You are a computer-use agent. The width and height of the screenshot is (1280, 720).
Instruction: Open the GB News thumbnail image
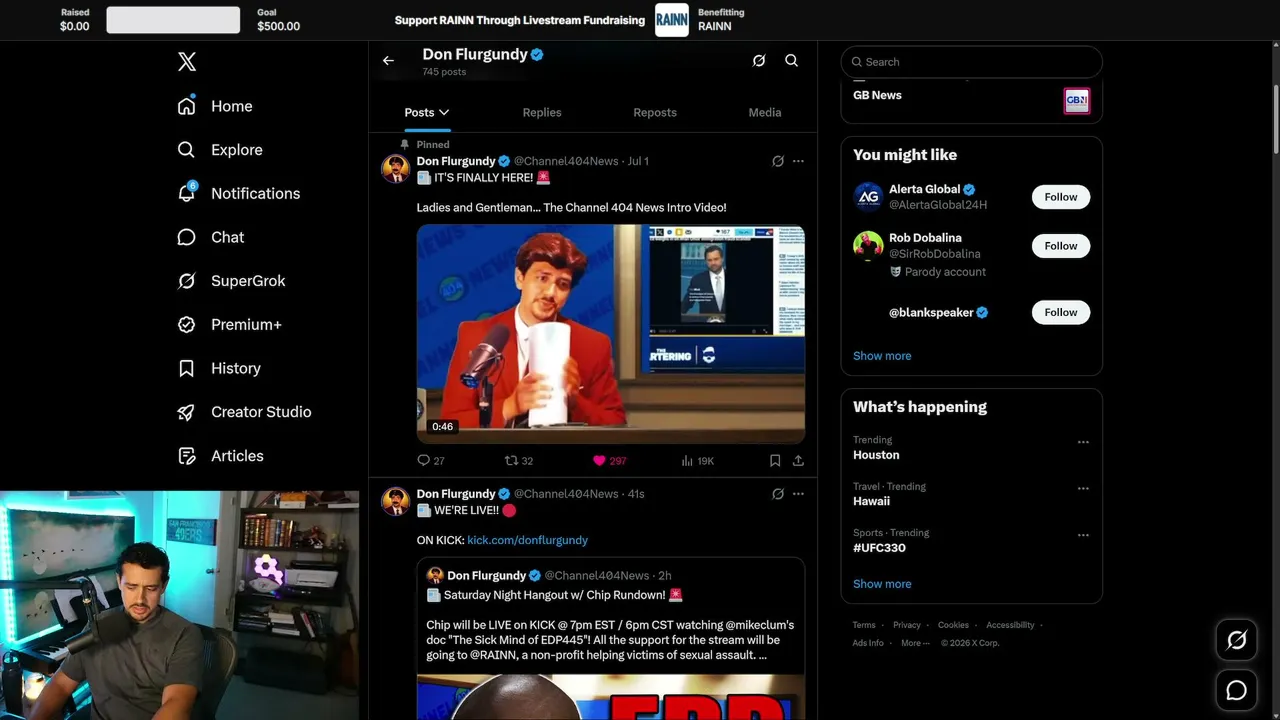1076,100
